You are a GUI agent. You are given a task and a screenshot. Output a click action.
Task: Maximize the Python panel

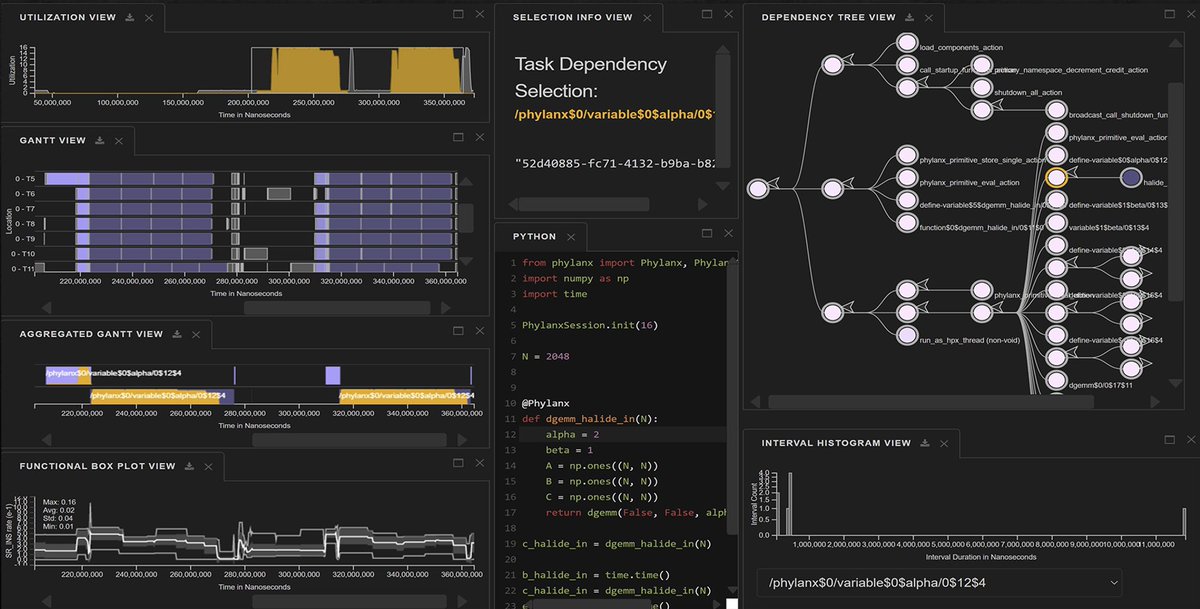706,233
